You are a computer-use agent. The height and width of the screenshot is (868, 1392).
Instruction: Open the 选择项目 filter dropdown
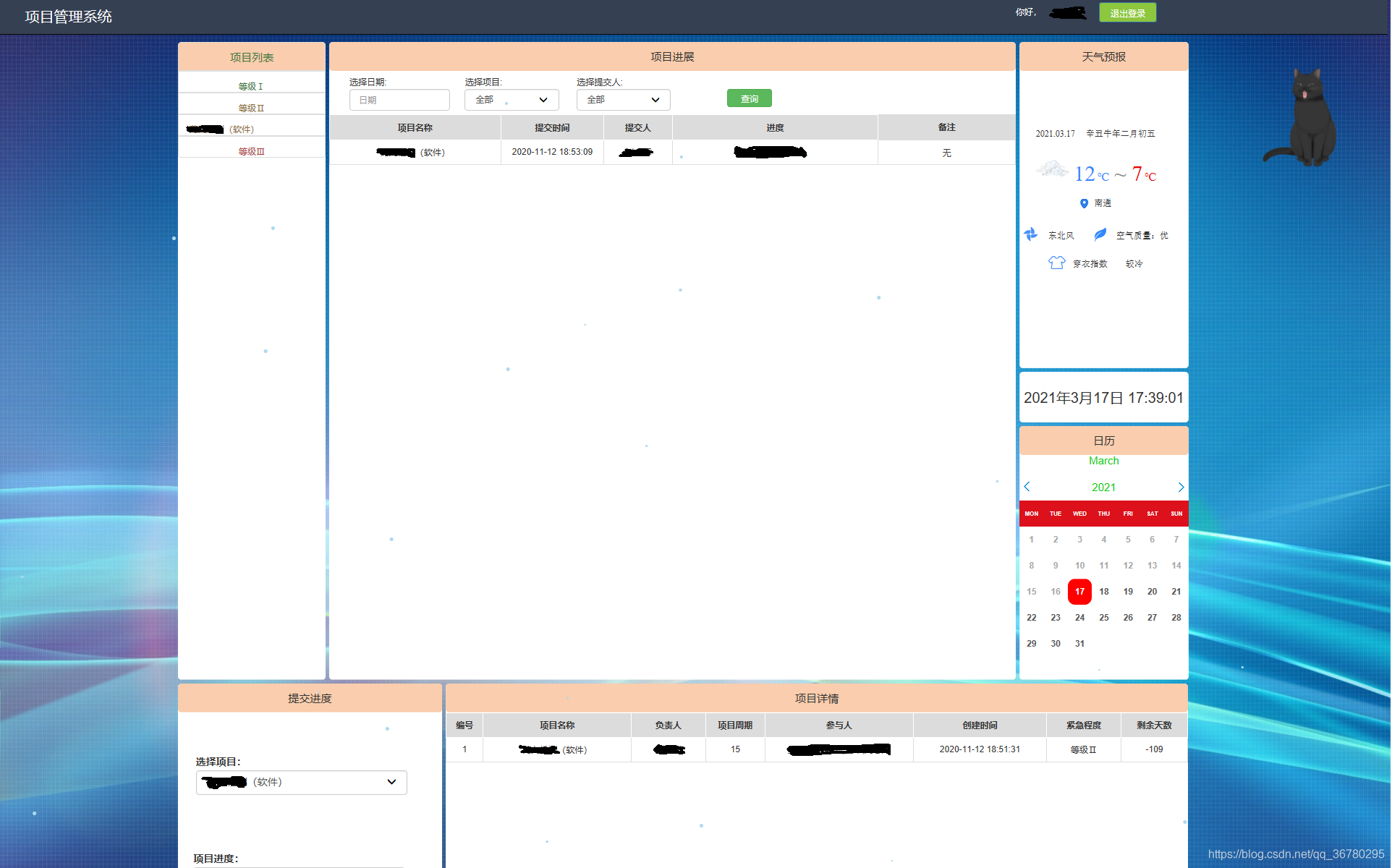click(x=512, y=100)
